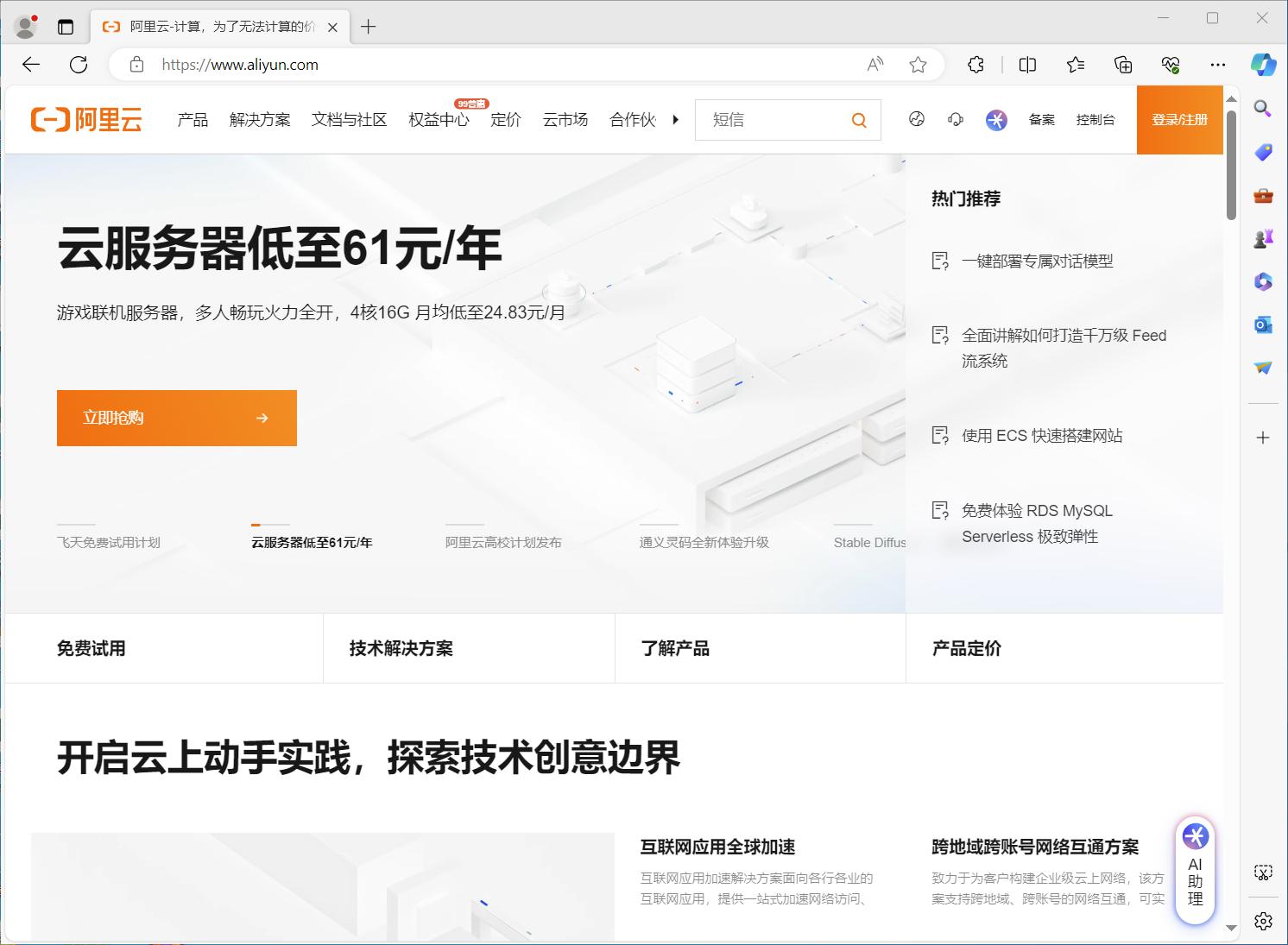
Task: Open the 云市场 navigation menu
Action: 565,120
